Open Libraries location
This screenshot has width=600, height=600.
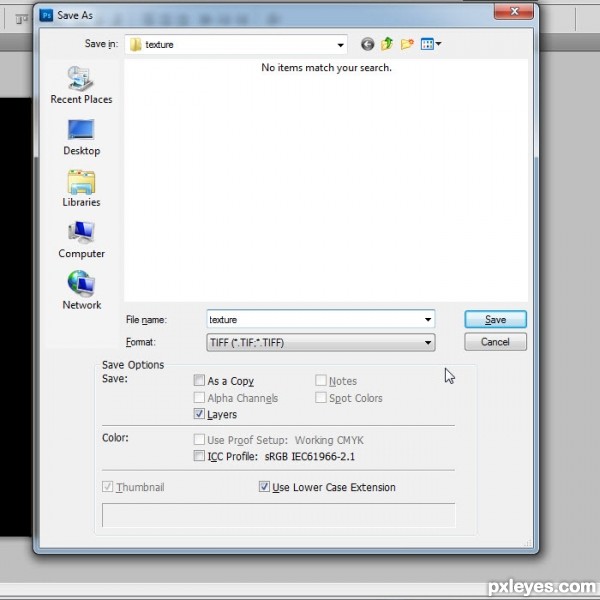click(81, 189)
